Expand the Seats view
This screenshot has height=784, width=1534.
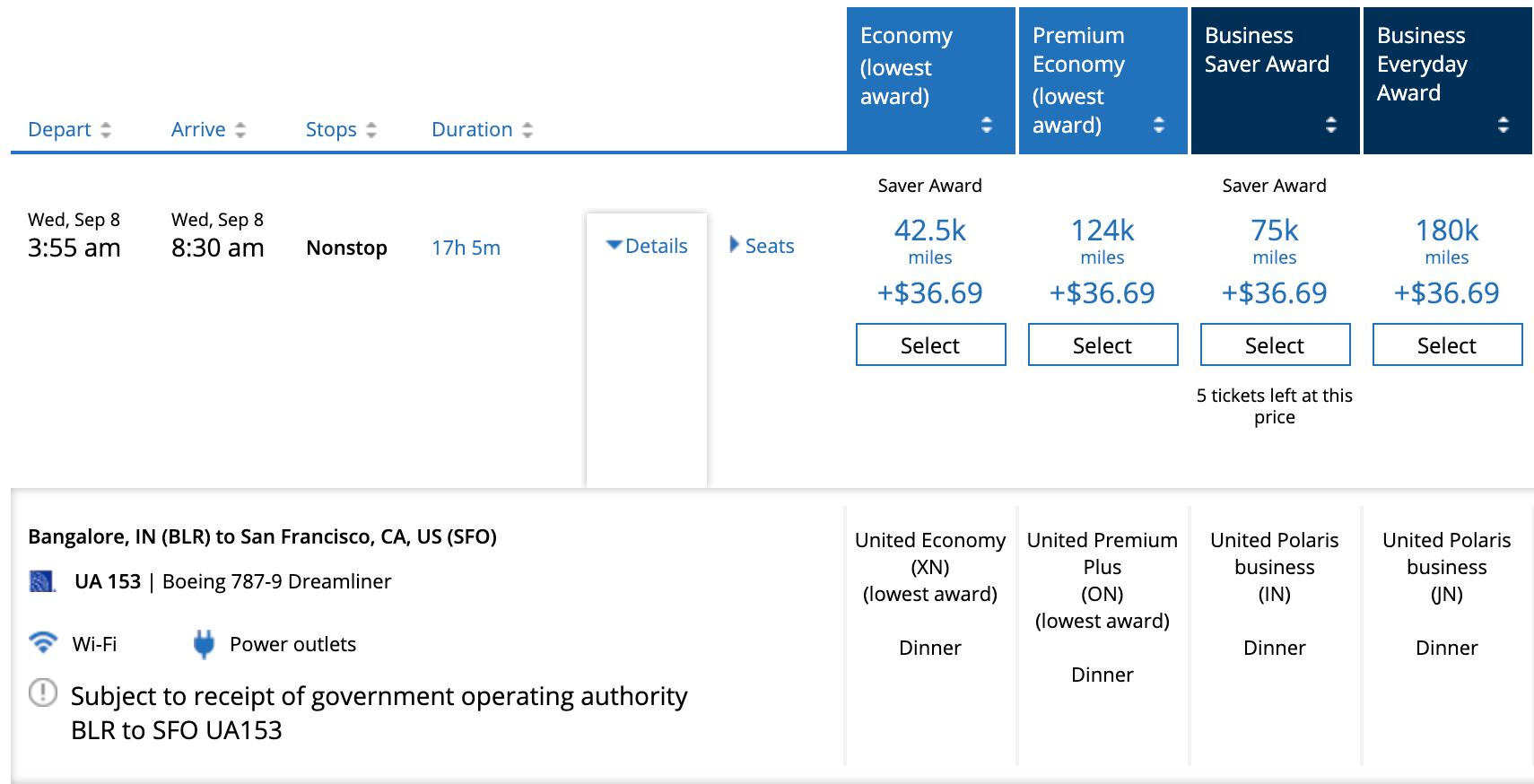(x=762, y=246)
